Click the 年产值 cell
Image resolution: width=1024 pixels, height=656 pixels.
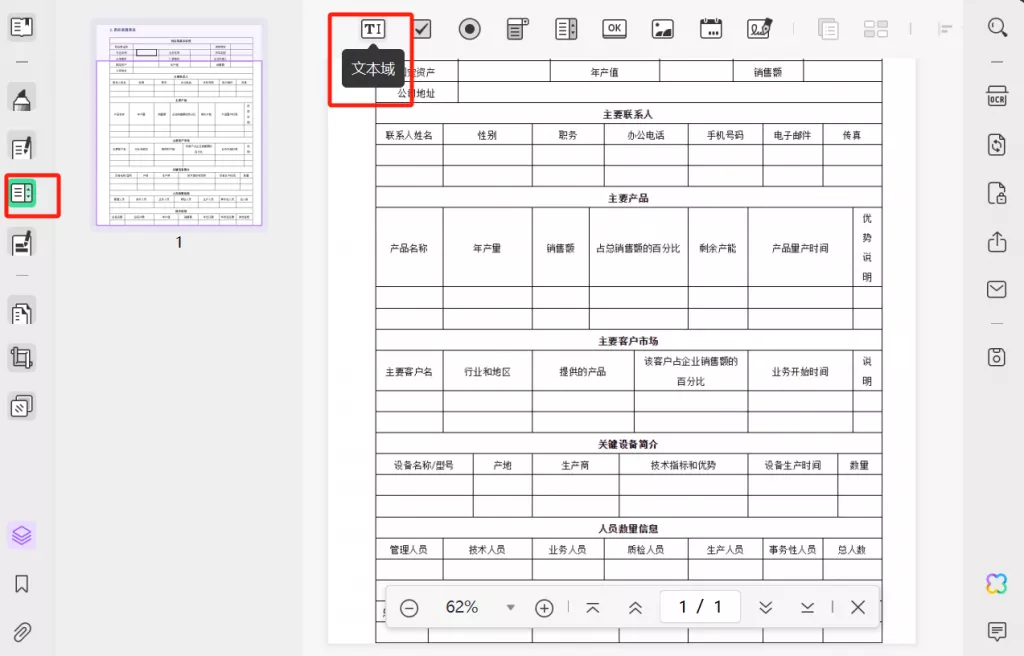(604, 73)
